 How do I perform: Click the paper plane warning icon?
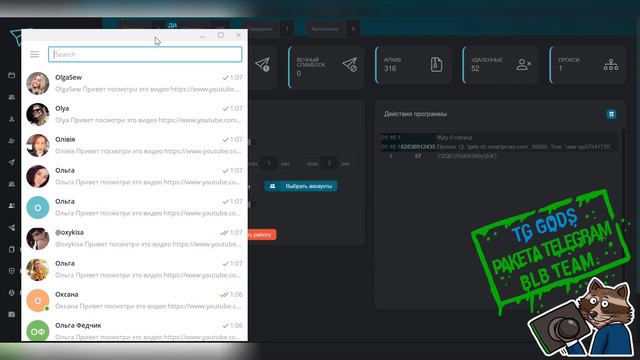click(x=262, y=64)
